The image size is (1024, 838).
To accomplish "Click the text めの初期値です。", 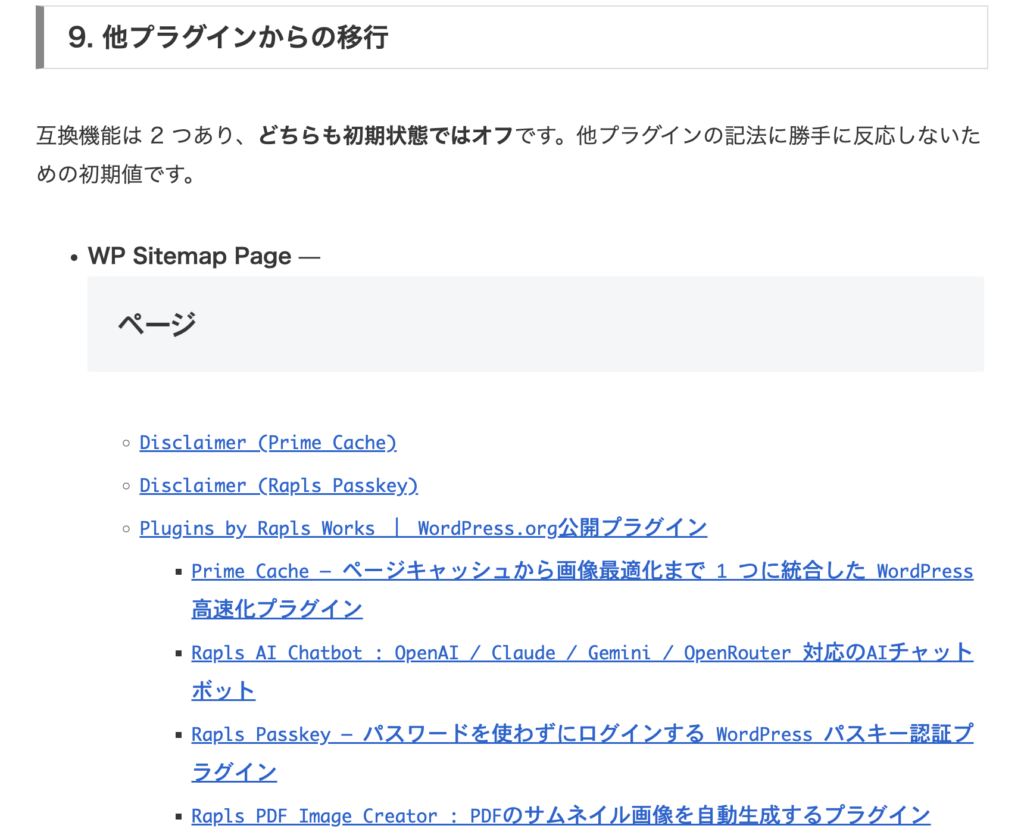I will click(x=116, y=174).
